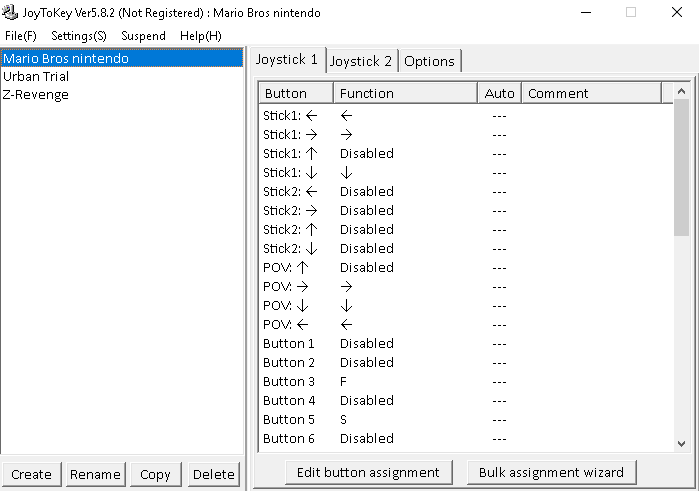Minimize the JoyToKey window
Image resolution: width=699 pixels, height=491 pixels.
pyautogui.click(x=586, y=12)
